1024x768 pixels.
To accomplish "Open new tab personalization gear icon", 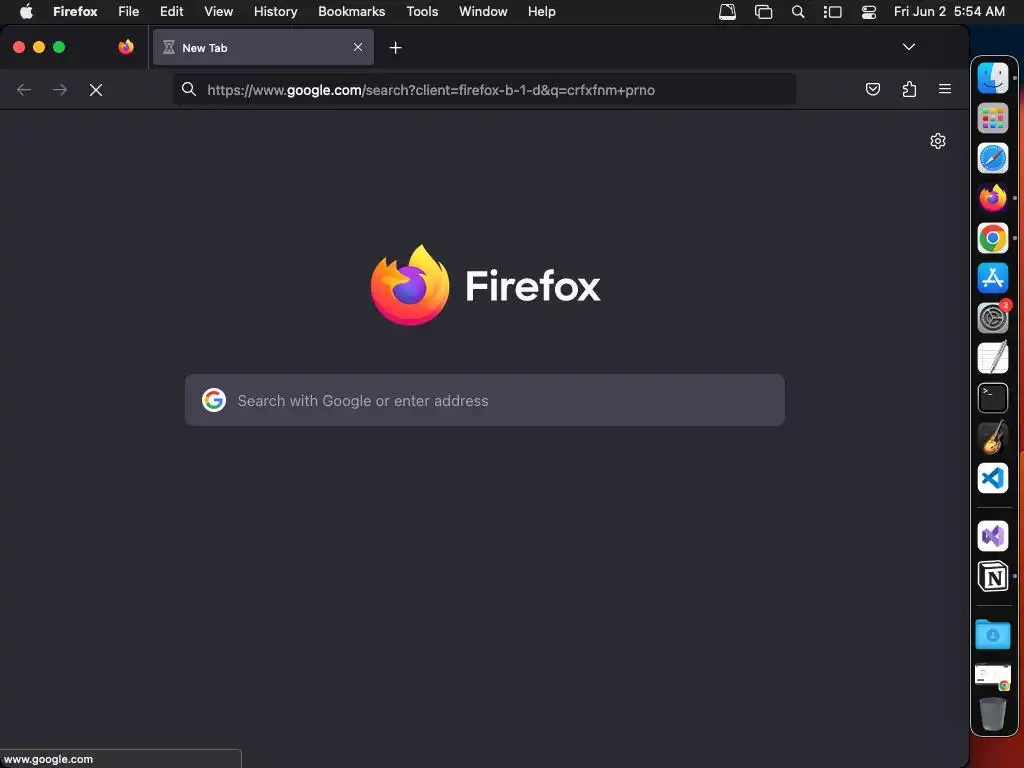I will coord(938,141).
